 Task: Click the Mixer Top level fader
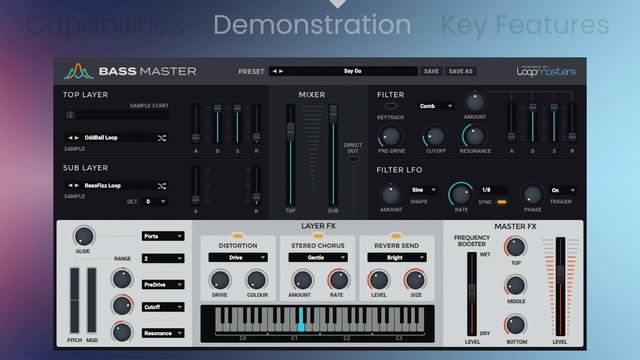point(290,155)
